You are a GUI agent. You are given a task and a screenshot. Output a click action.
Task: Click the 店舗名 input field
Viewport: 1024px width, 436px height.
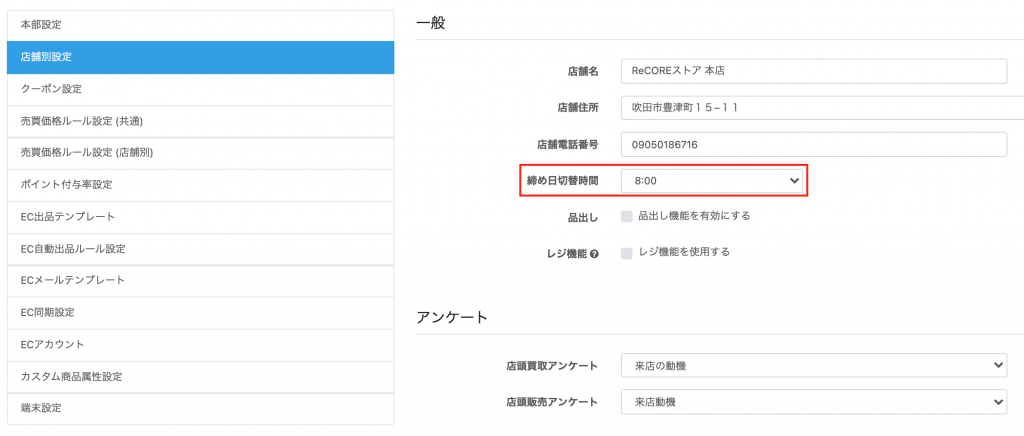[814, 71]
